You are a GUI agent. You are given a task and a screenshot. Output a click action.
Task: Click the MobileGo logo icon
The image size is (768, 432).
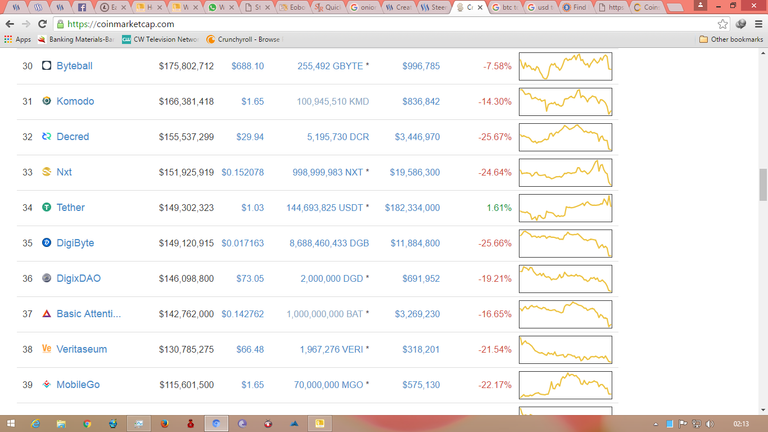[47, 384]
